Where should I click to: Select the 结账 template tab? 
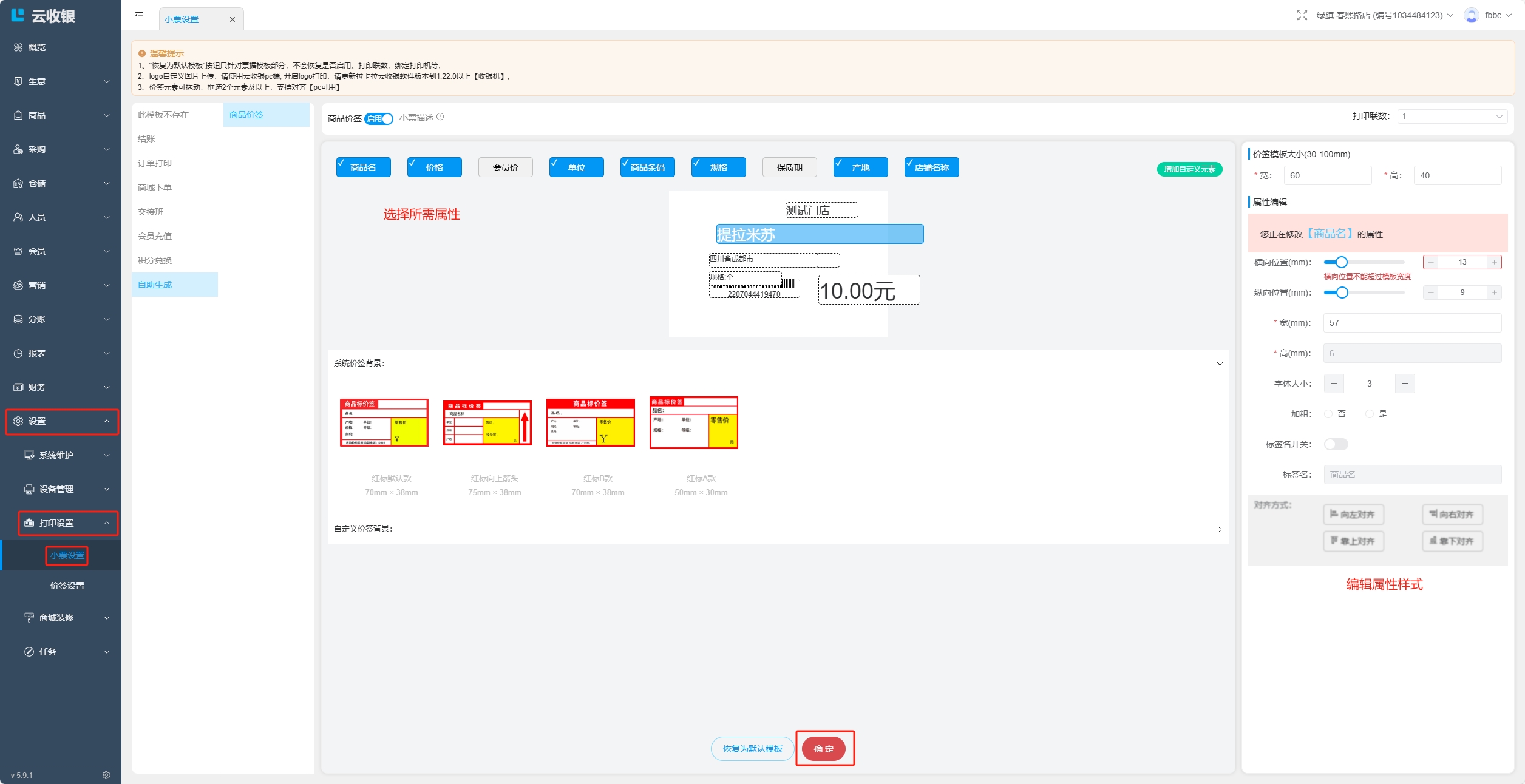(x=146, y=139)
